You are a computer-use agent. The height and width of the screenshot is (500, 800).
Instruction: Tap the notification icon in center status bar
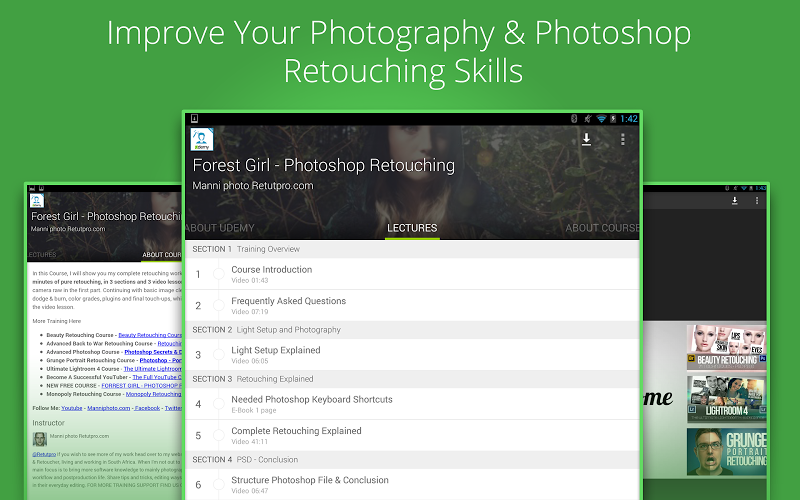[194, 118]
